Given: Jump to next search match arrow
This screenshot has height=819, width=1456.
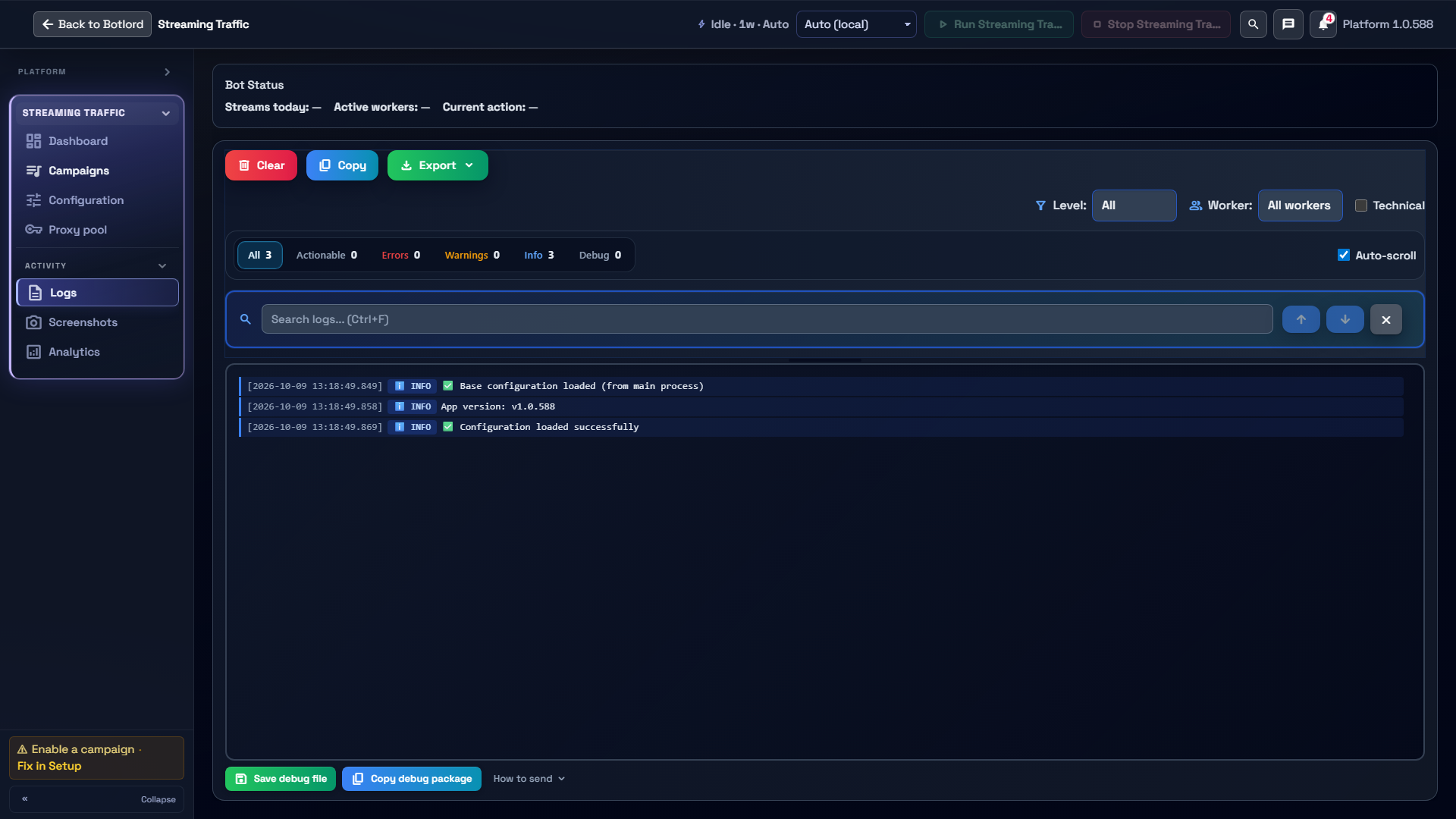Looking at the screenshot, I should pos(1345,319).
